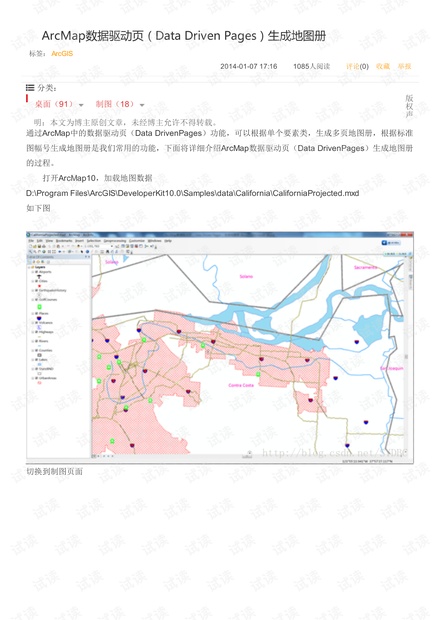Viewport: 440px width, 620px height.
Task: Click the Open document icon
Action: [34, 246]
